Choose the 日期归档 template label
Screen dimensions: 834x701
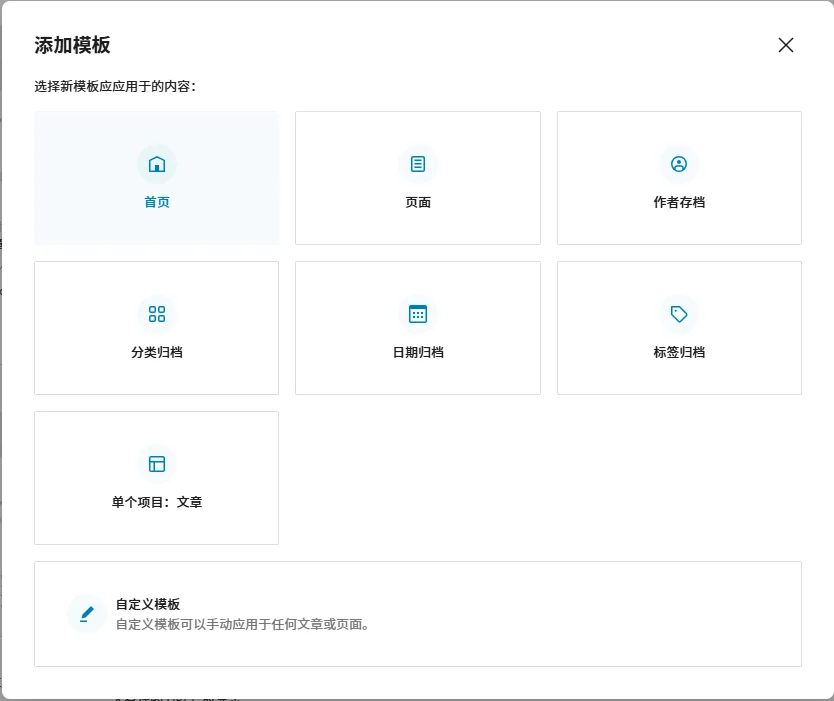click(418, 352)
